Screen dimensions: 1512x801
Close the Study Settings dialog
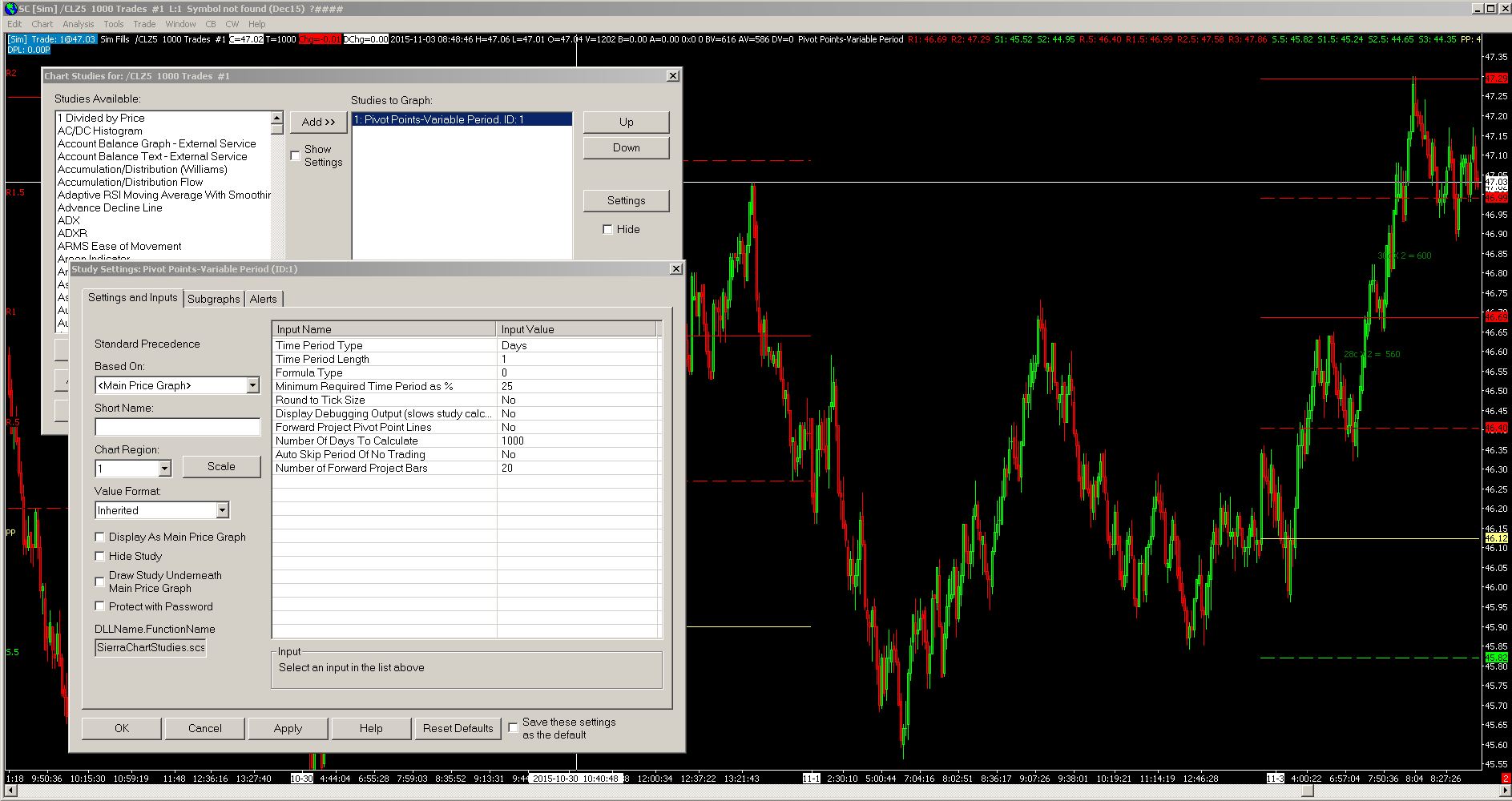pos(676,268)
